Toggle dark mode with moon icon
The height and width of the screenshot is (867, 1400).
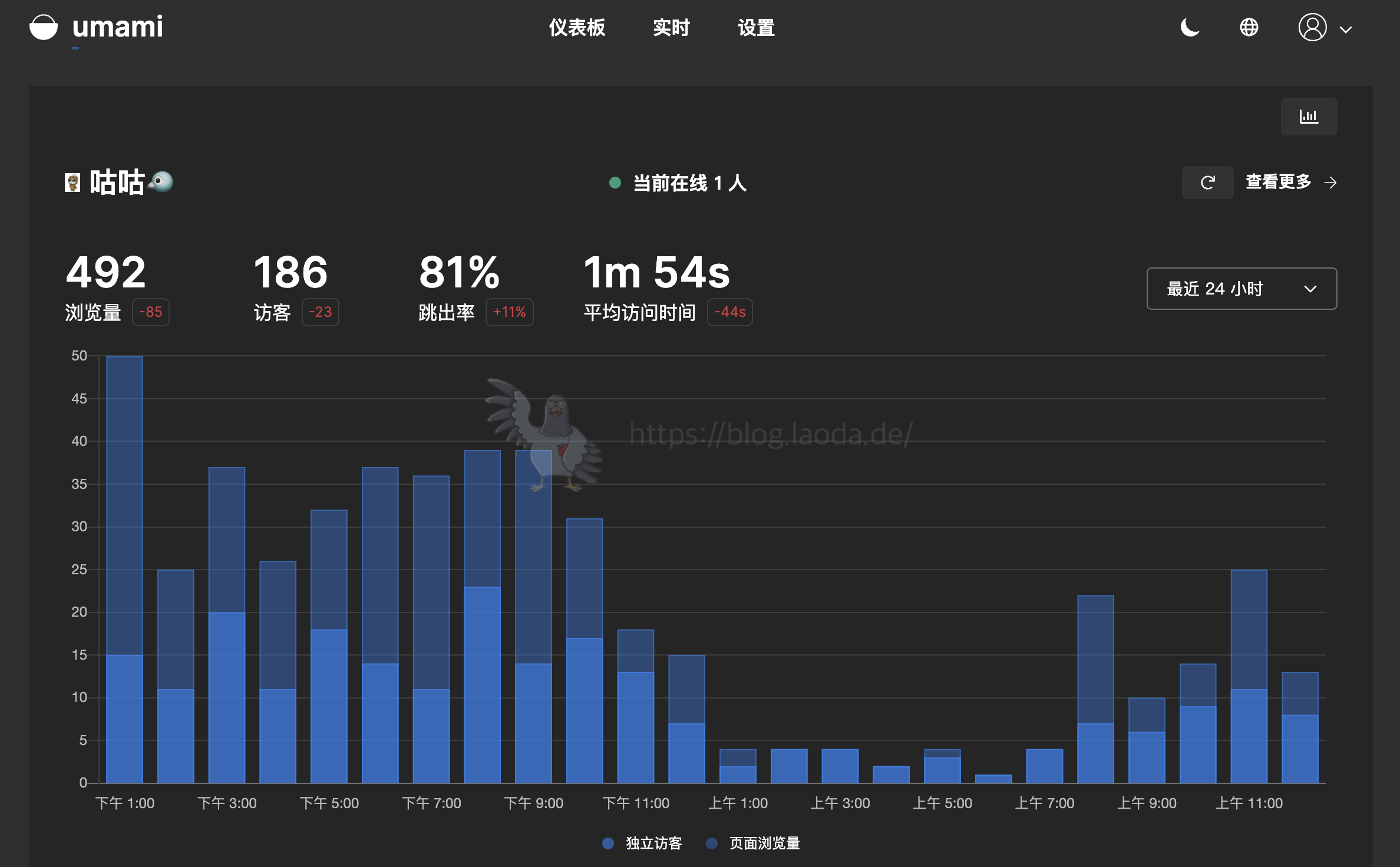[x=1190, y=27]
